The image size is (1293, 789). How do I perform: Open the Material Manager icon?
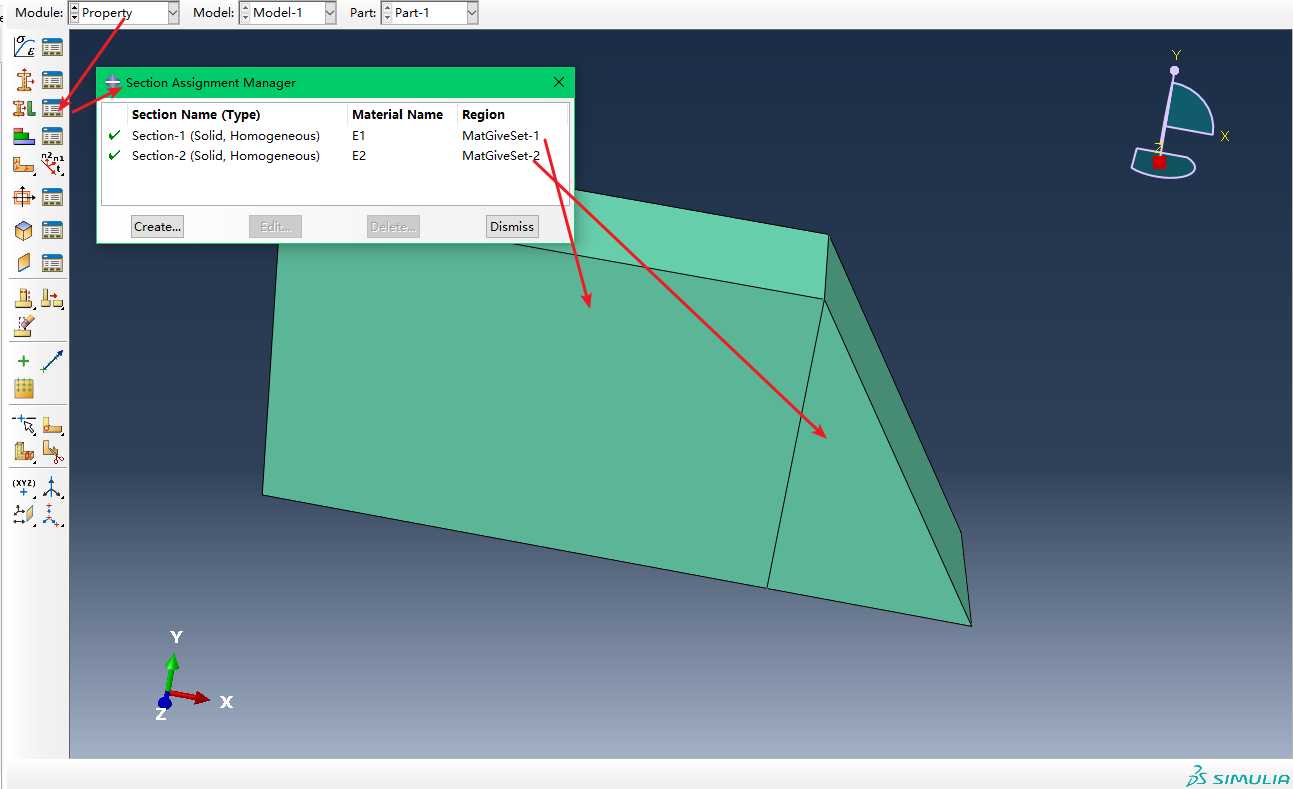53,47
